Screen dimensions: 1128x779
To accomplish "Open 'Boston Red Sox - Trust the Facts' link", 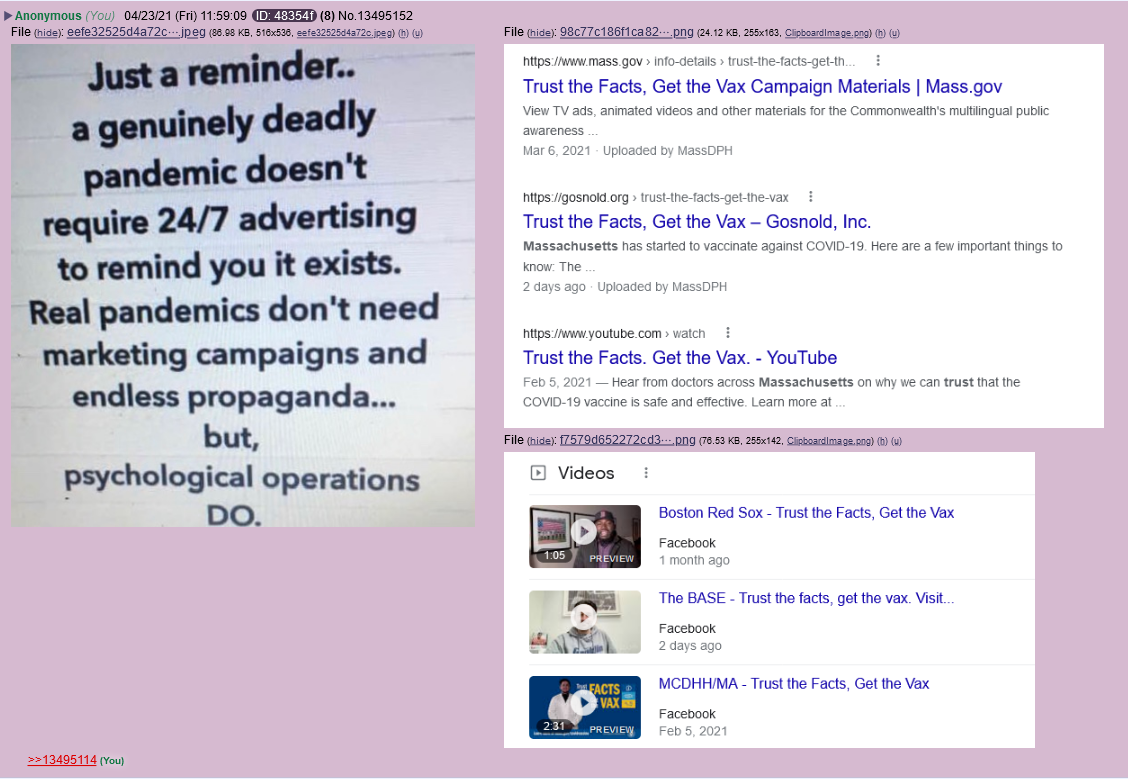I will click(806, 513).
